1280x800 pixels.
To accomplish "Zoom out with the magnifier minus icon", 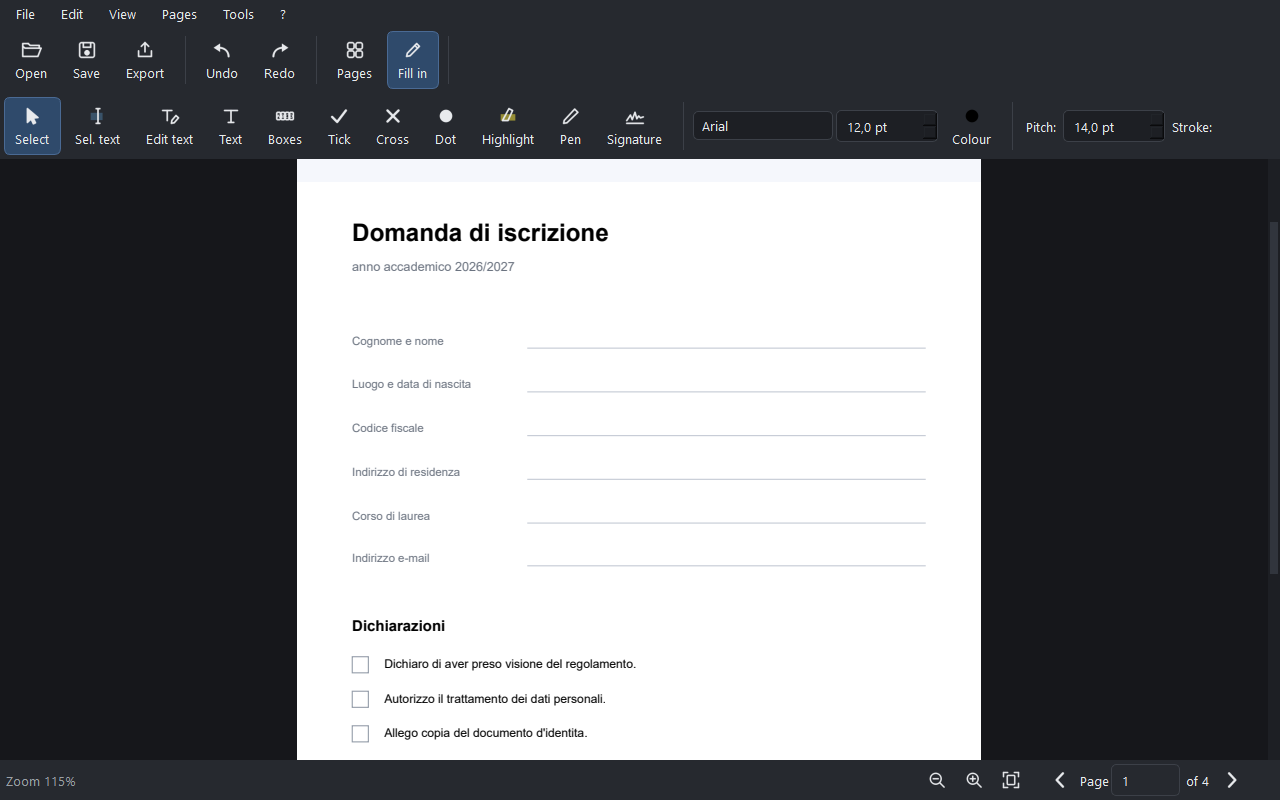I will coord(937,780).
